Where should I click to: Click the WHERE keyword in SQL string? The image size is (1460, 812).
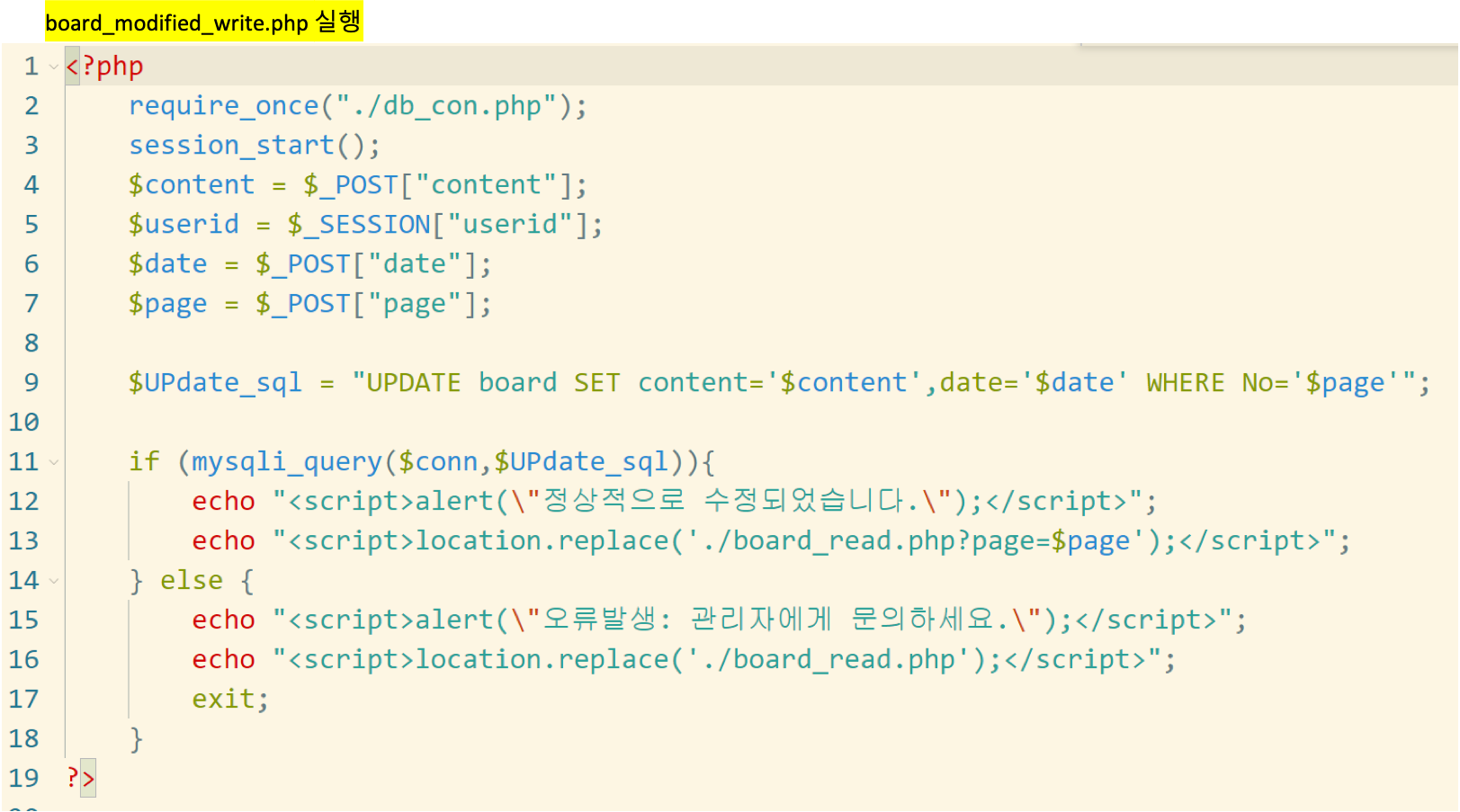1185,383
